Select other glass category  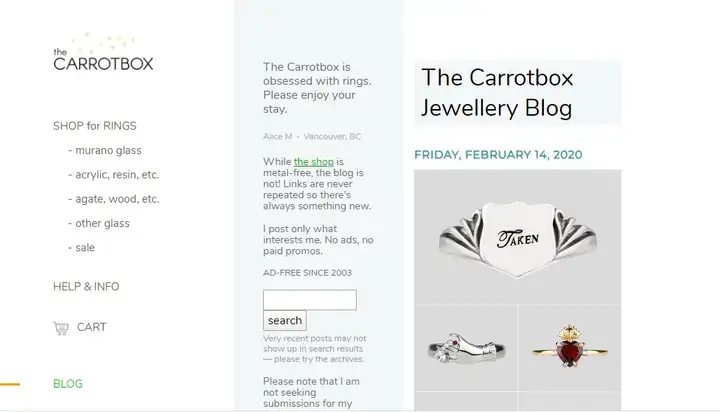click(x=99, y=223)
